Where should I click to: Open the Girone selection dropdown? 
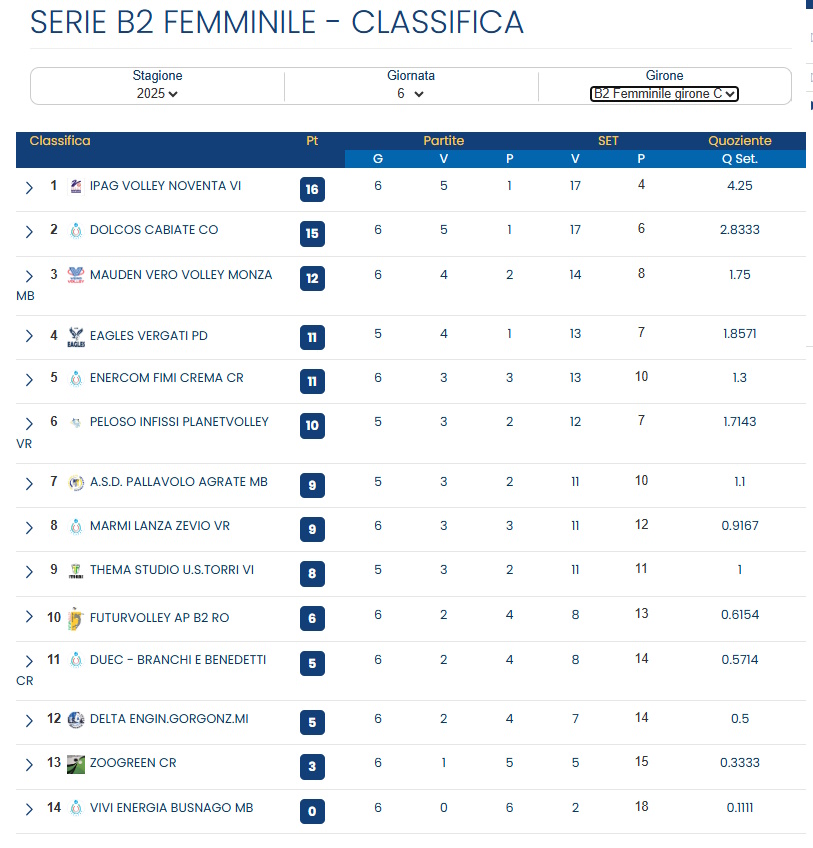point(664,94)
